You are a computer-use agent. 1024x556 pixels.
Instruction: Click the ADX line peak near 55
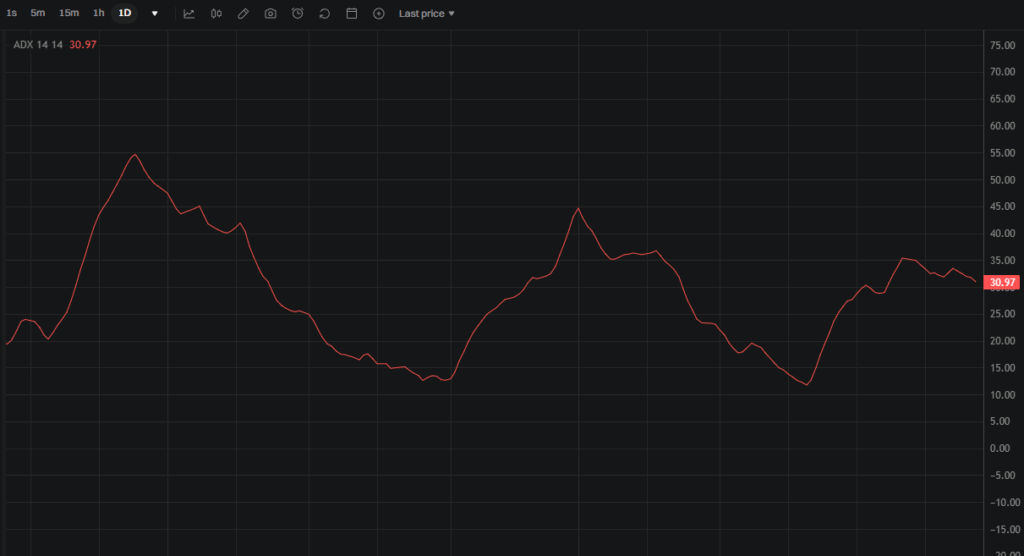tap(134, 155)
